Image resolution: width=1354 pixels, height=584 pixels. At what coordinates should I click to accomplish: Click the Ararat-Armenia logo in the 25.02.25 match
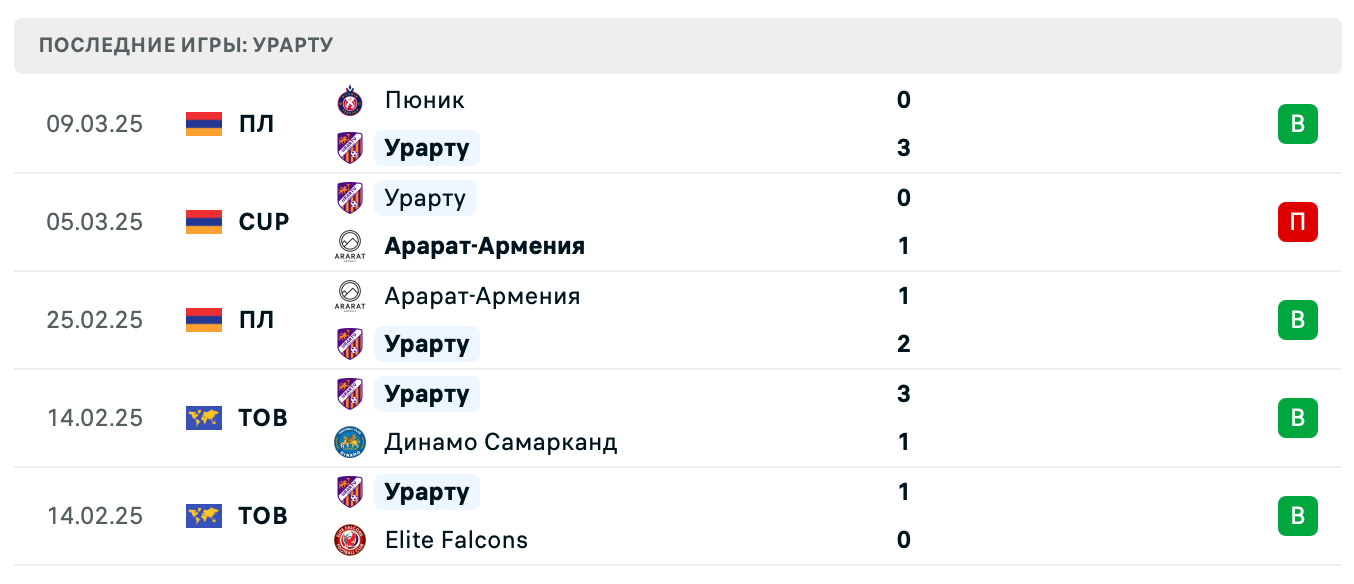coord(349,296)
